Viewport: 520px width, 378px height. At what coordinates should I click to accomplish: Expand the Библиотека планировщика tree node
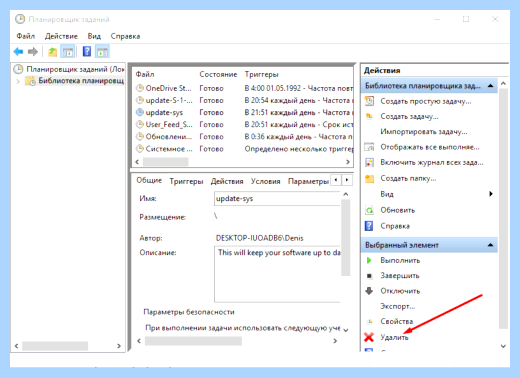(18, 81)
